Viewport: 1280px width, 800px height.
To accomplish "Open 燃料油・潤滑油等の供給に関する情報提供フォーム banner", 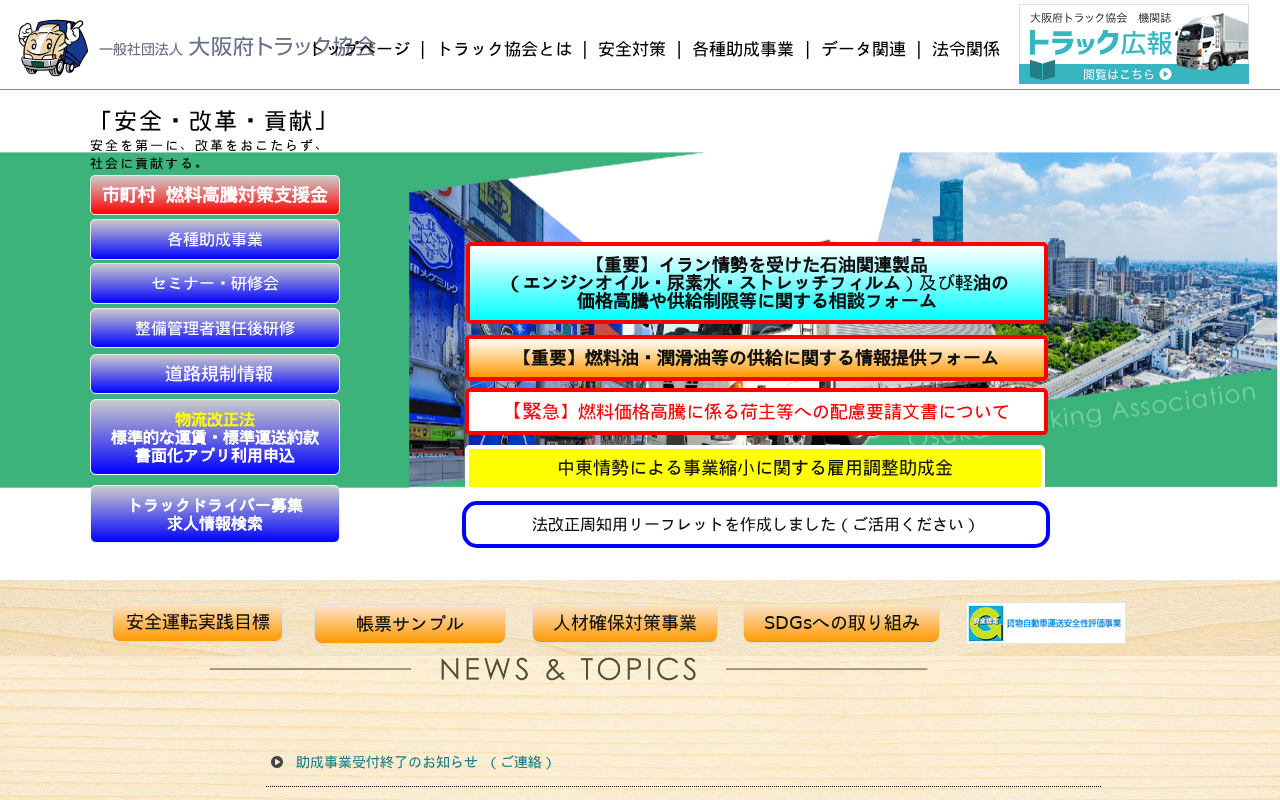I will [x=756, y=358].
